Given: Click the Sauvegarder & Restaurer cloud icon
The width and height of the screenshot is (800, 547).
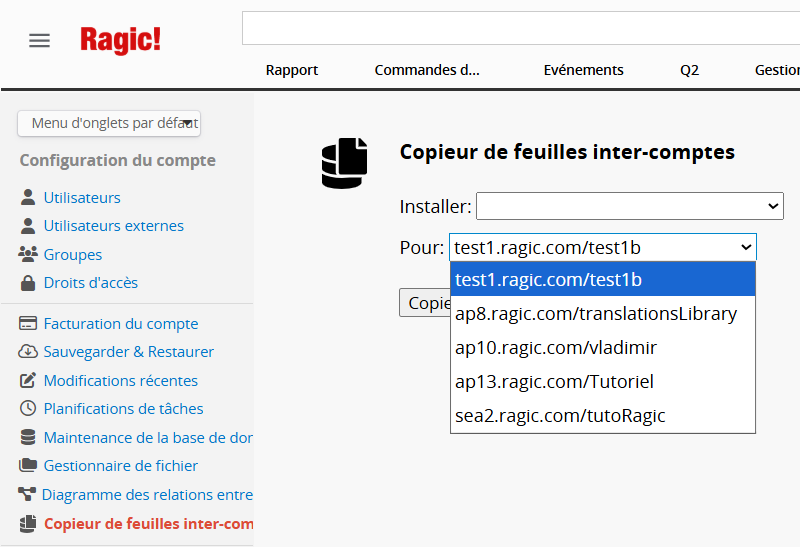Looking at the screenshot, I should 28,352.
